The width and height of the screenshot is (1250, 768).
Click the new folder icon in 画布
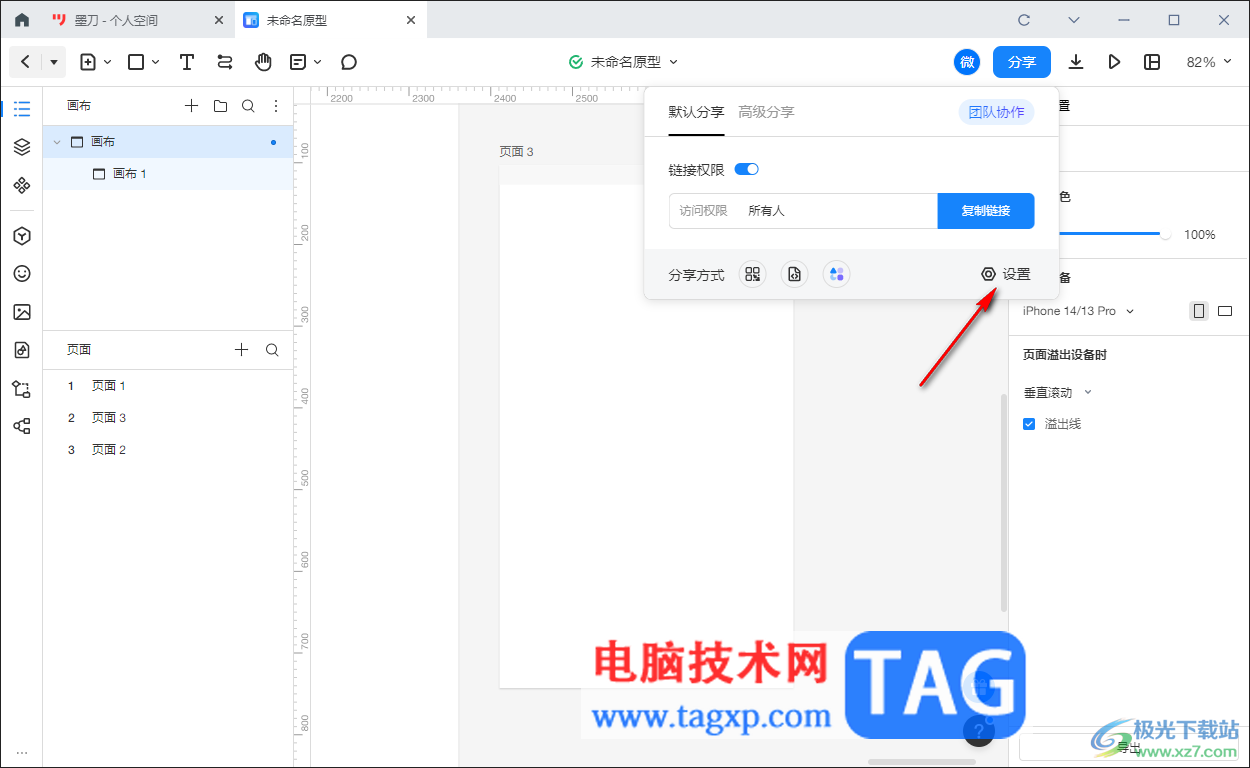pyautogui.click(x=220, y=106)
